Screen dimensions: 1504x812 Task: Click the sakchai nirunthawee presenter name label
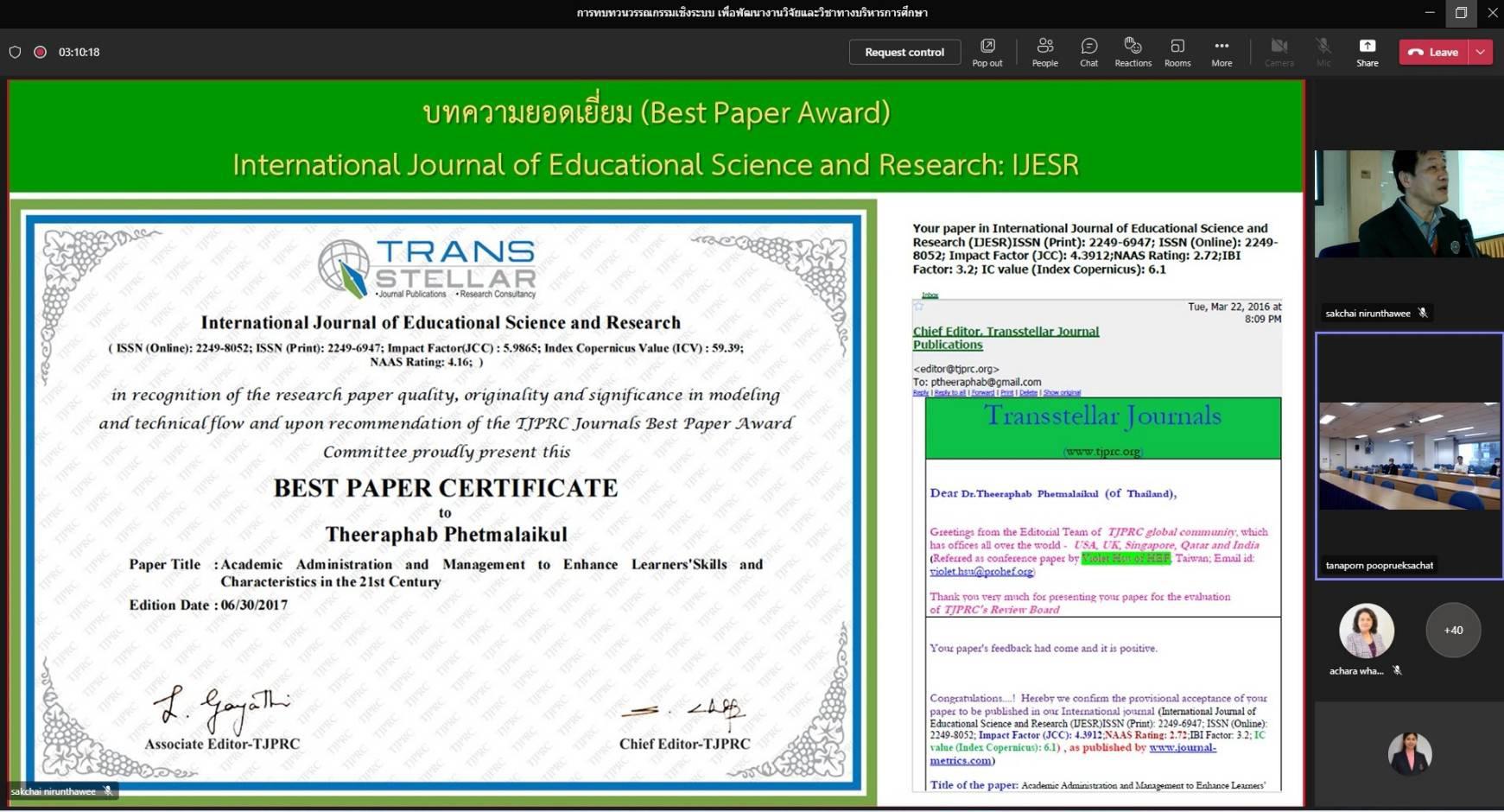pyautogui.click(x=53, y=791)
